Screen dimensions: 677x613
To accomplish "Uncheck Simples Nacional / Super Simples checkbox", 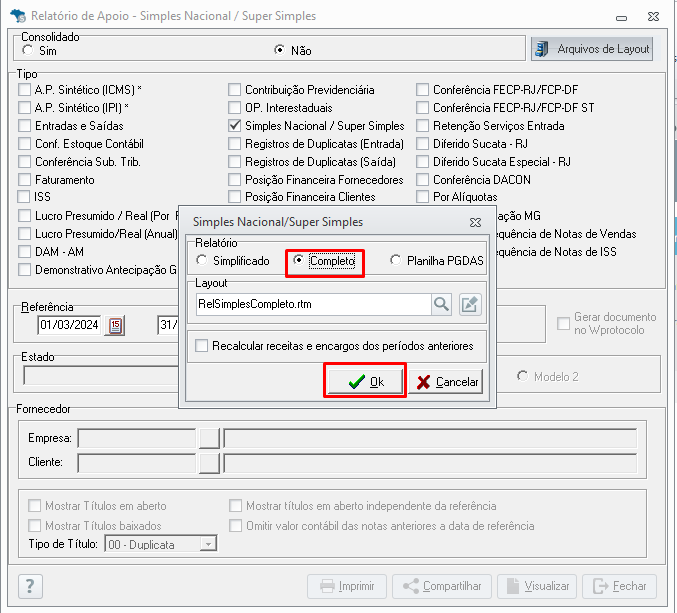I will [234, 126].
